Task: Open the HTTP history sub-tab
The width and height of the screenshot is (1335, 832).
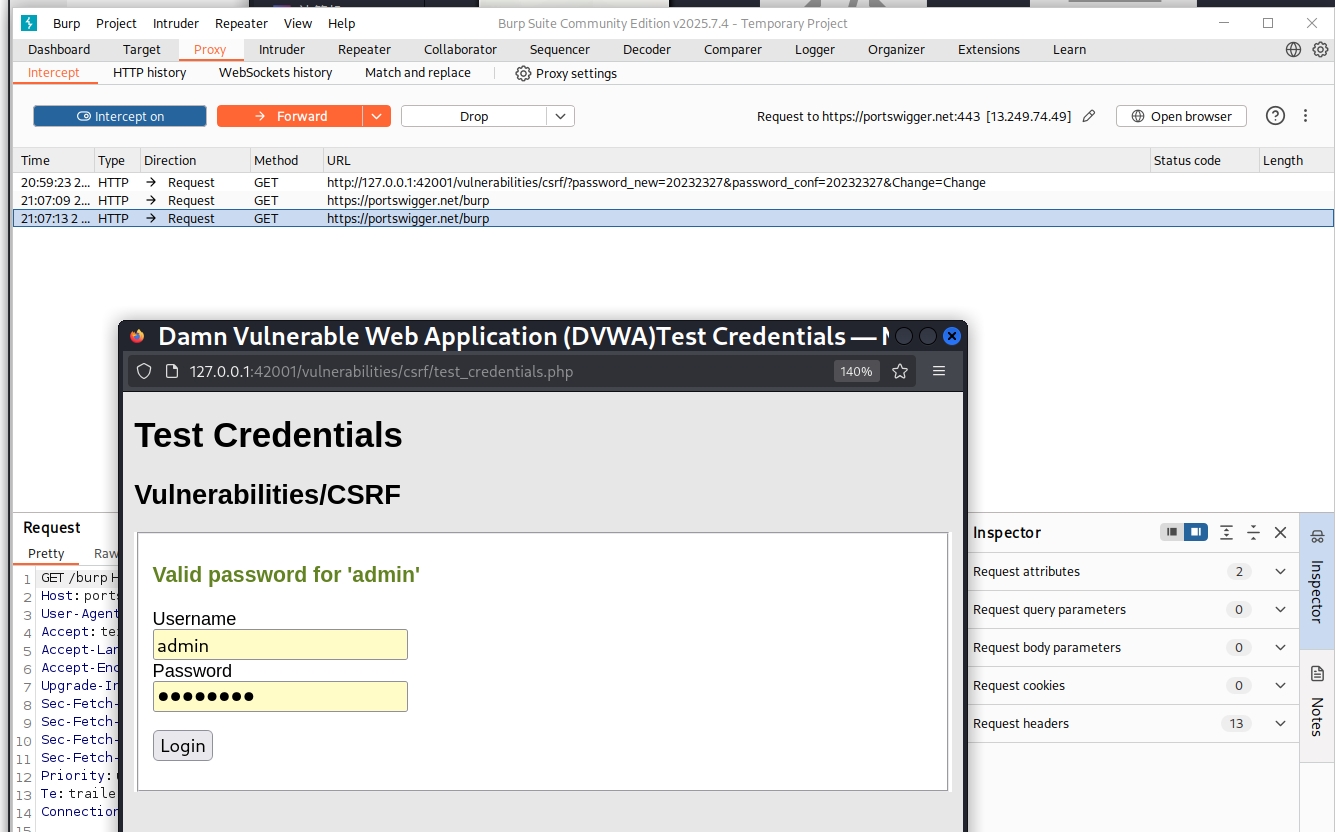Action: tap(150, 73)
